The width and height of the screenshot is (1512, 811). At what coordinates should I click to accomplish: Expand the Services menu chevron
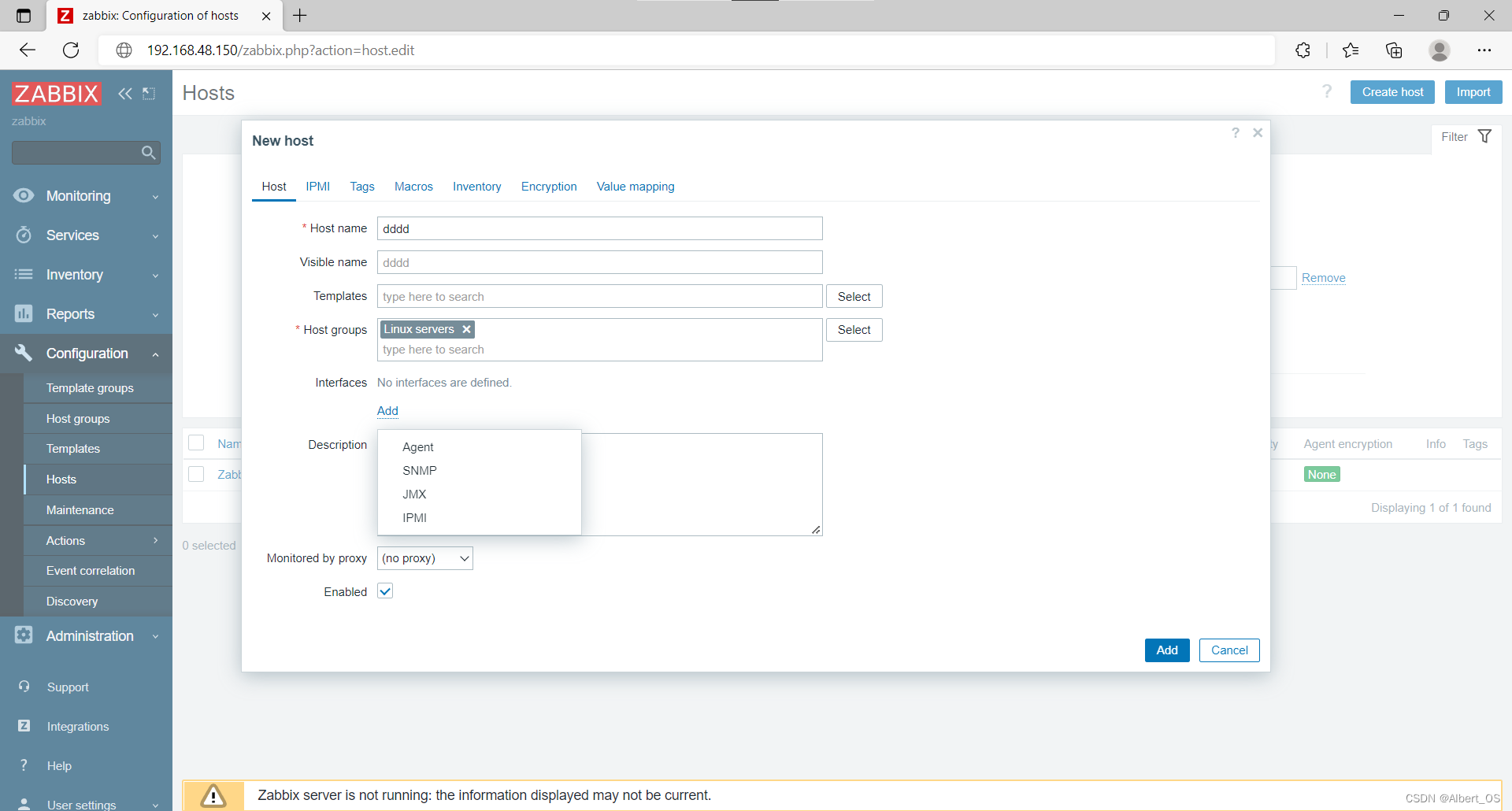coord(156,236)
